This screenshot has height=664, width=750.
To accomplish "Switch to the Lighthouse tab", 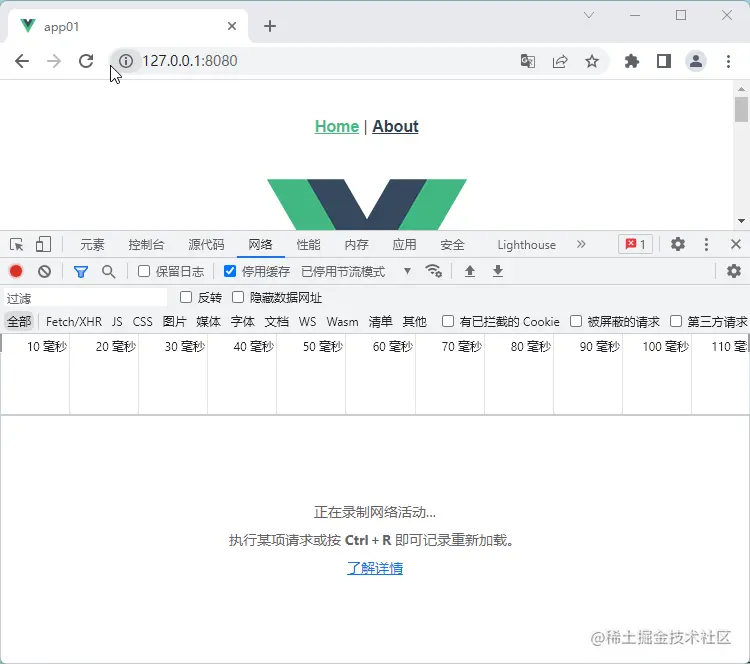I will point(526,244).
